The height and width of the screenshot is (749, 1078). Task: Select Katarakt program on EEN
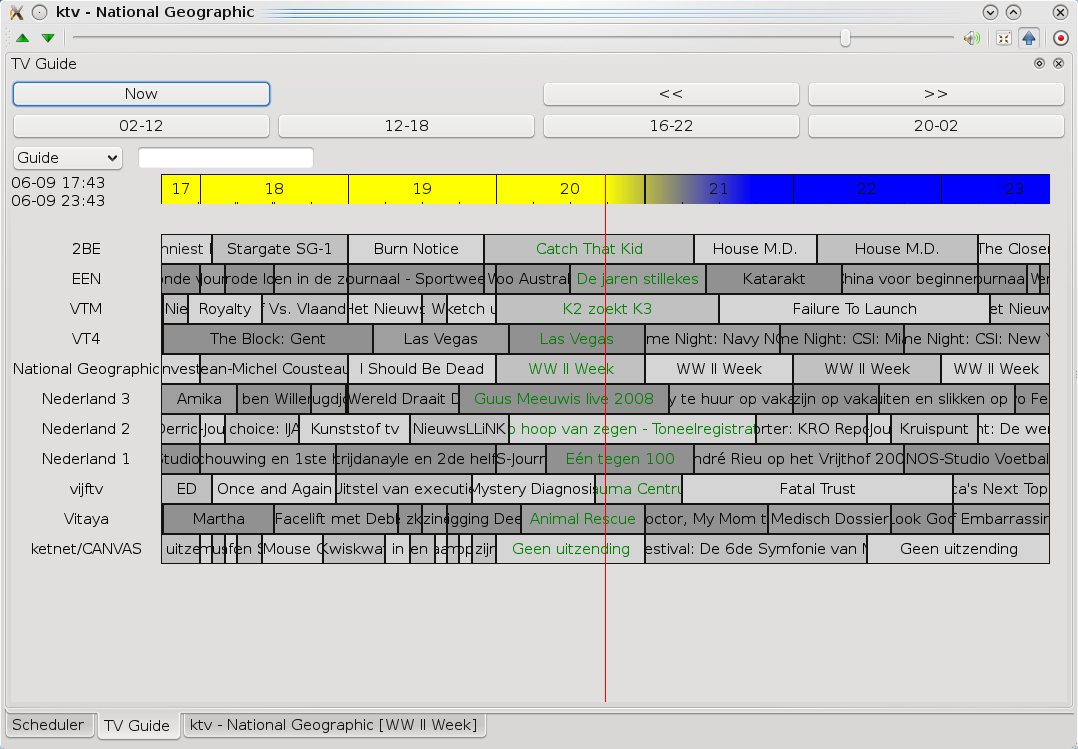pos(773,279)
